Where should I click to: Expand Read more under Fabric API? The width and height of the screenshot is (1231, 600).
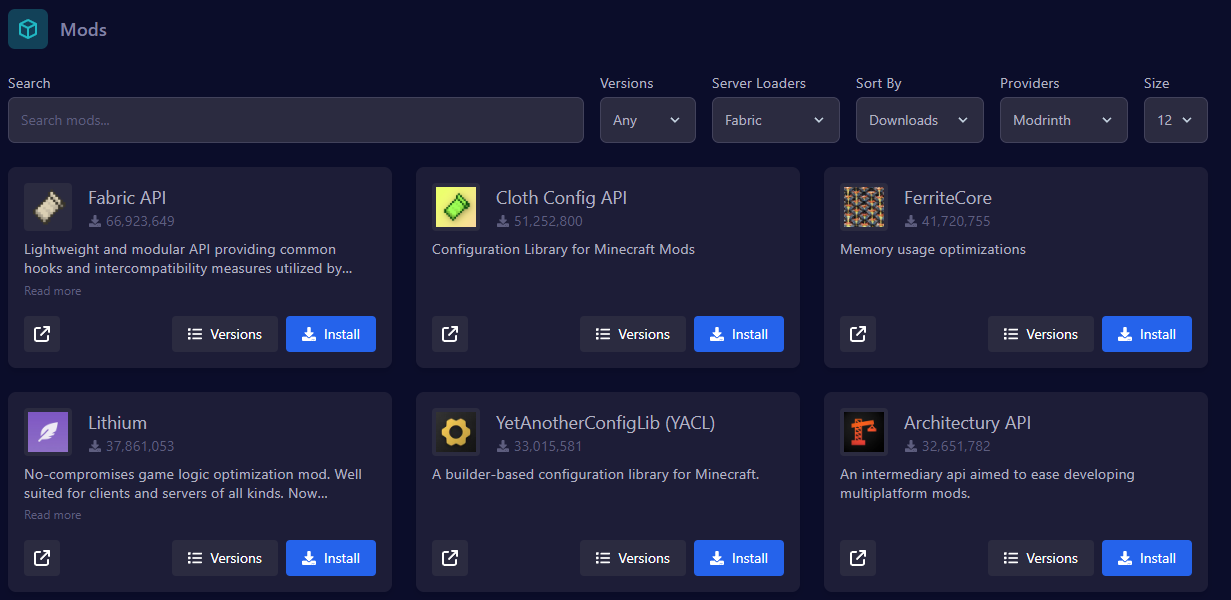53,291
